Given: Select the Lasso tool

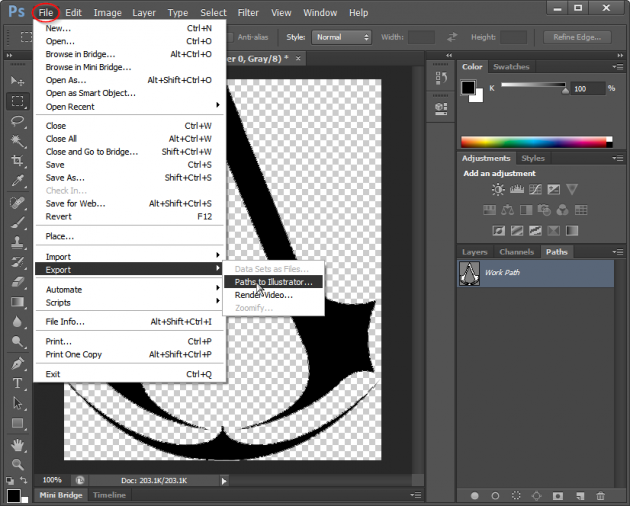Looking at the screenshot, I should (17, 121).
